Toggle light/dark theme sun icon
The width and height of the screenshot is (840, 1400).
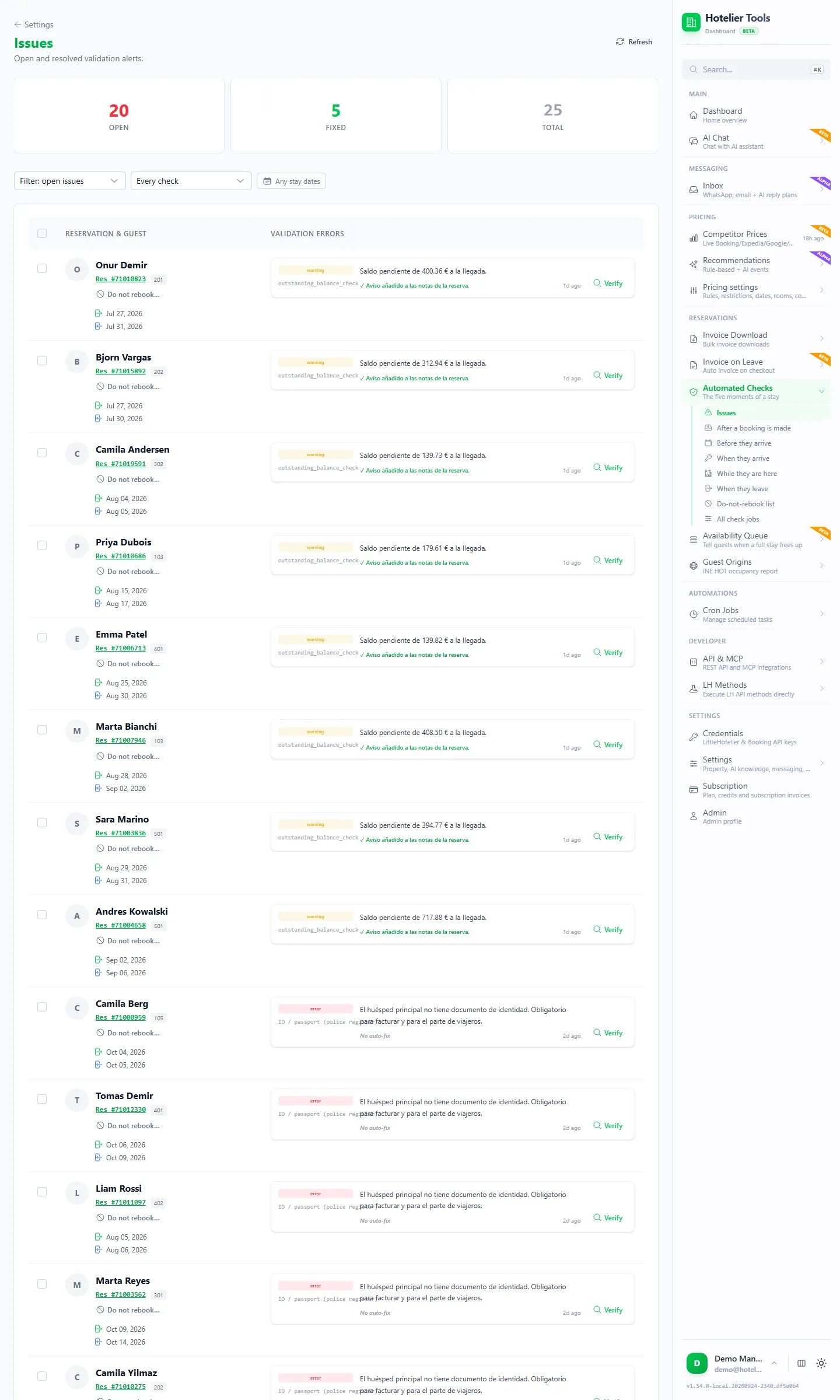tap(821, 1363)
